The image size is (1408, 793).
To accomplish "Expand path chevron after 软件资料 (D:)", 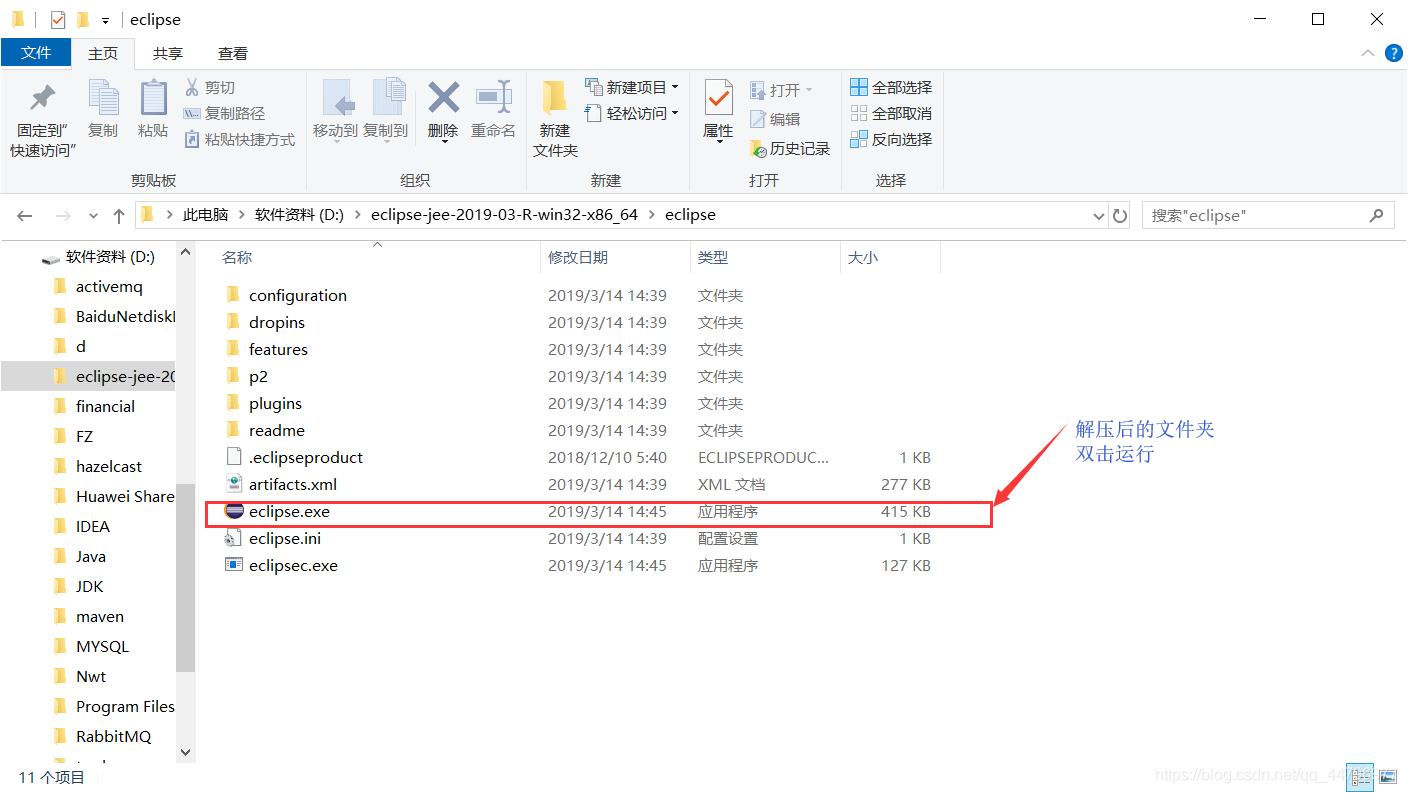I will pos(357,215).
